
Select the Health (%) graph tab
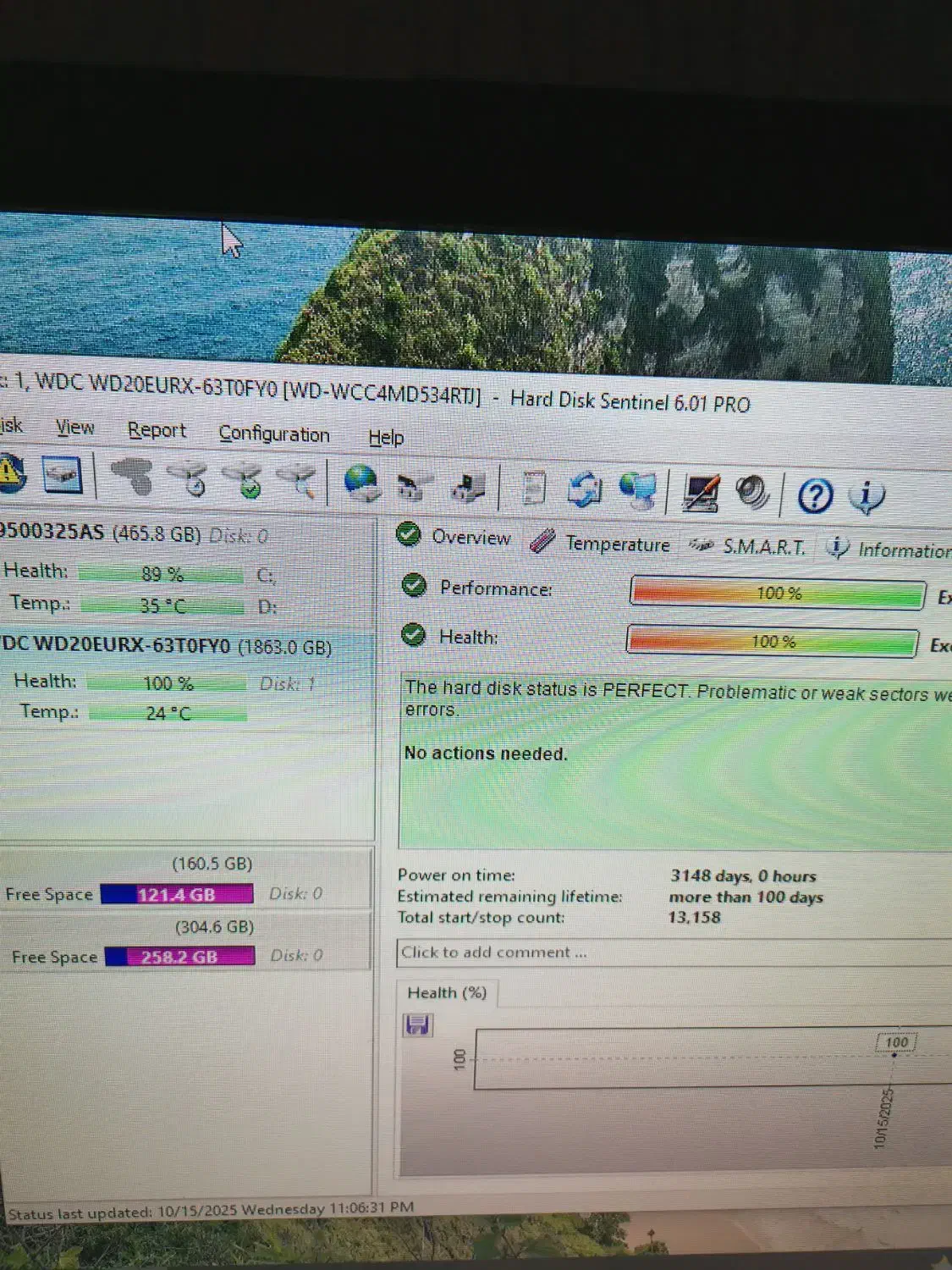pos(447,993)
